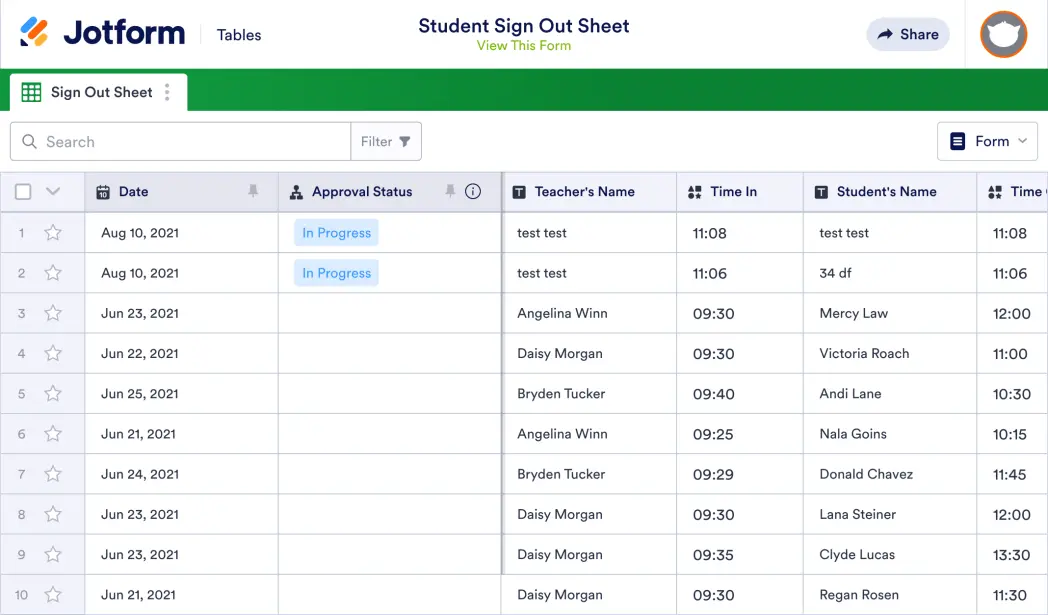The image size is (1048, 615).
Task: Click the Form document icon
Action: (x=958, y=141)
